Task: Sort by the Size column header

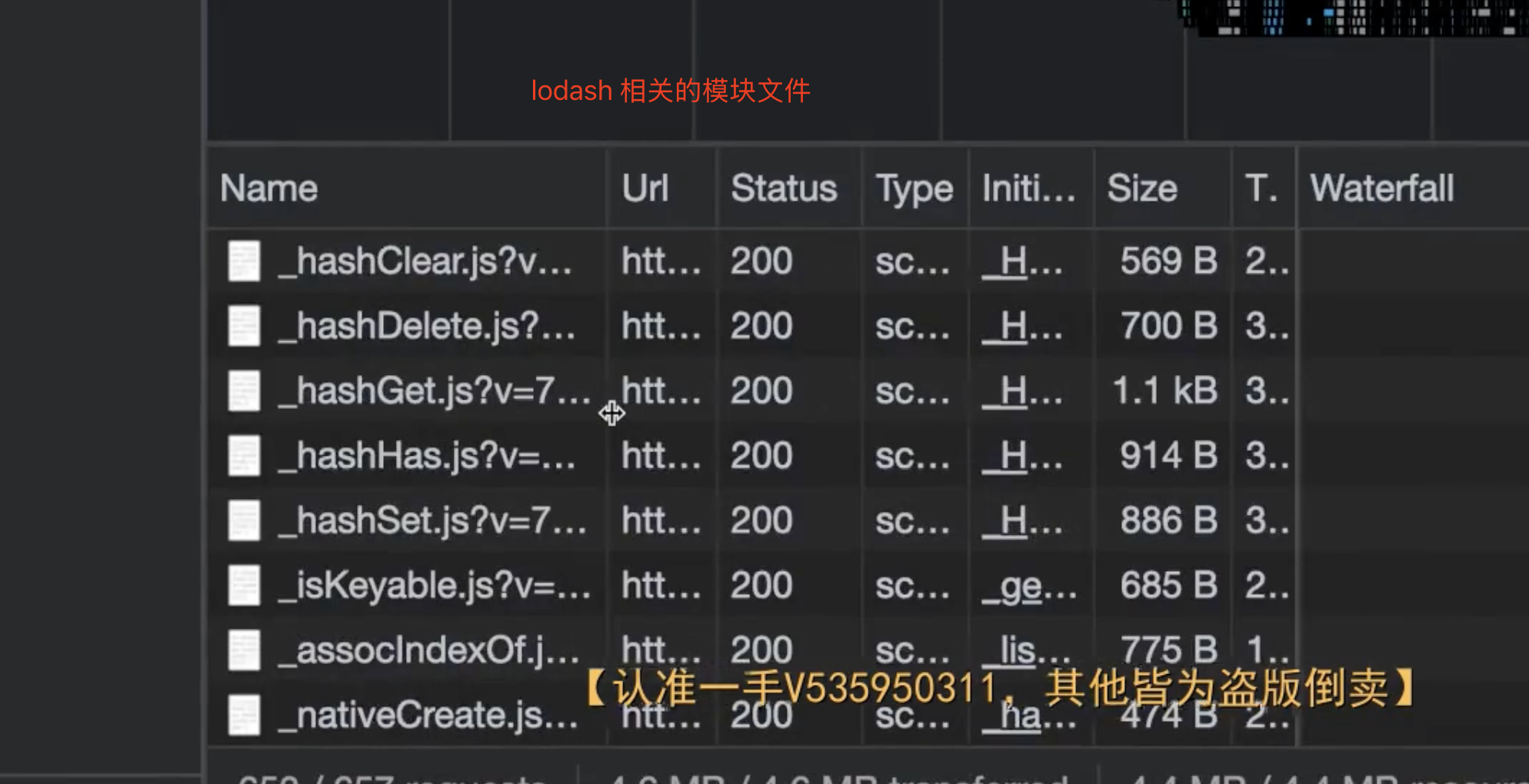Action: point(1141,188)
